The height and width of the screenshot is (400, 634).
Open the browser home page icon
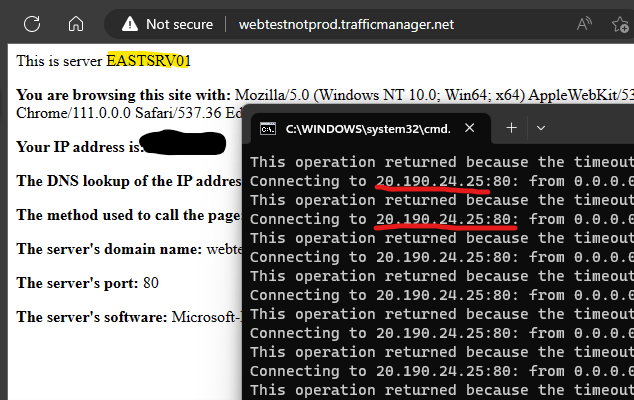76,24
